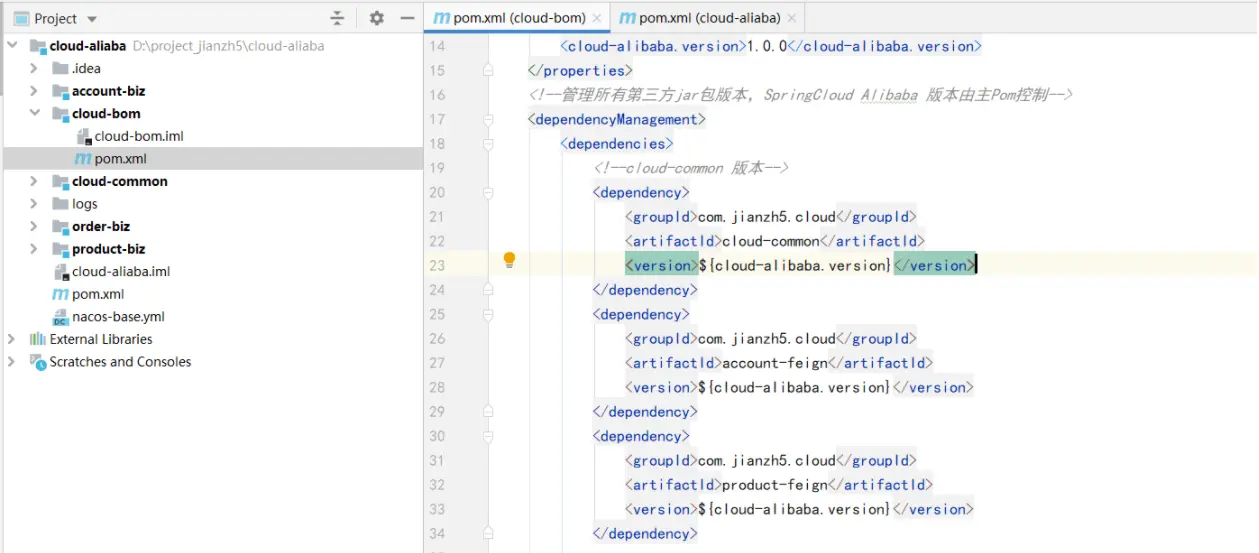The image size is (1259, 553).
Task: Click the Scratches and Consoles icon
Action: [38, 362]
